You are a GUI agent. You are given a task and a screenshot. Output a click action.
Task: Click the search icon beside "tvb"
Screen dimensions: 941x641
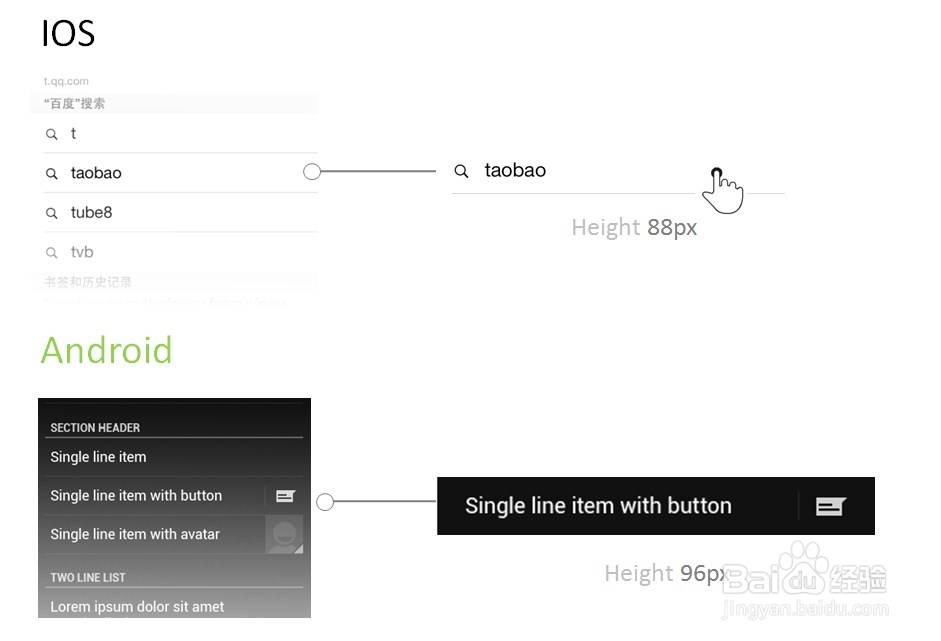52,252
